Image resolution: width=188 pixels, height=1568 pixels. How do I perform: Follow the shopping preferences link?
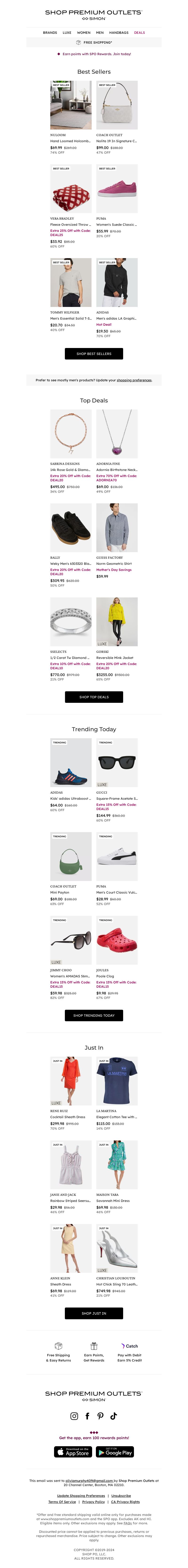coord(134,380)
